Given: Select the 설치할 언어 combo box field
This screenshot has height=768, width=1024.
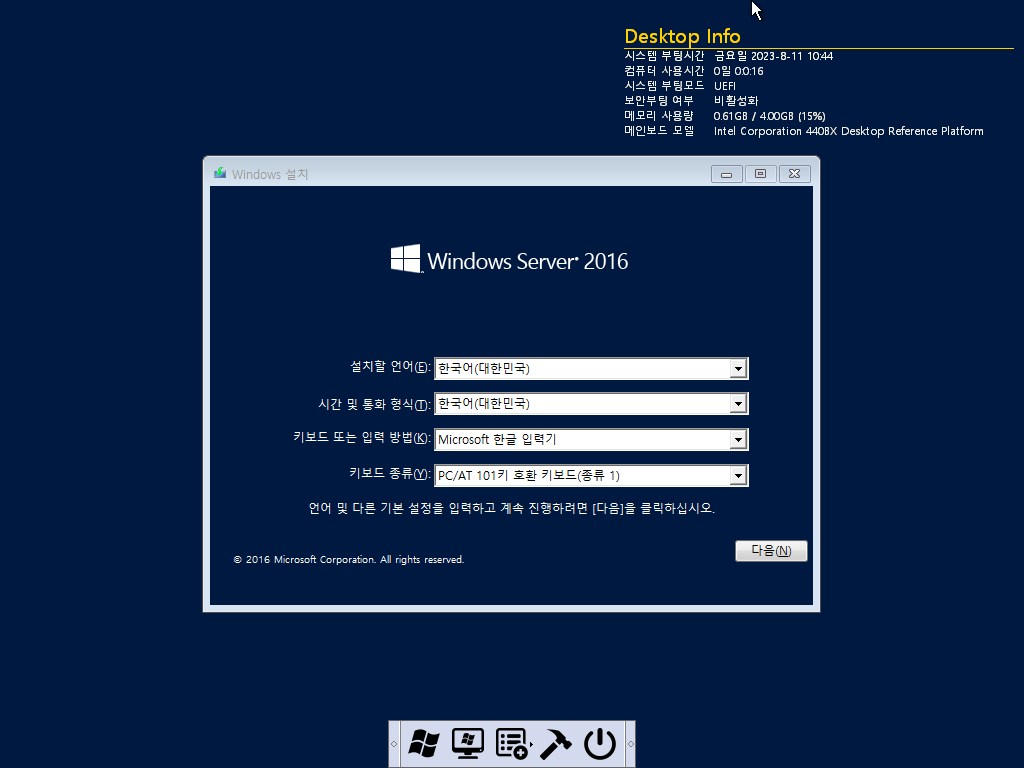Looking at the screenshot, I should coord(591,368).
